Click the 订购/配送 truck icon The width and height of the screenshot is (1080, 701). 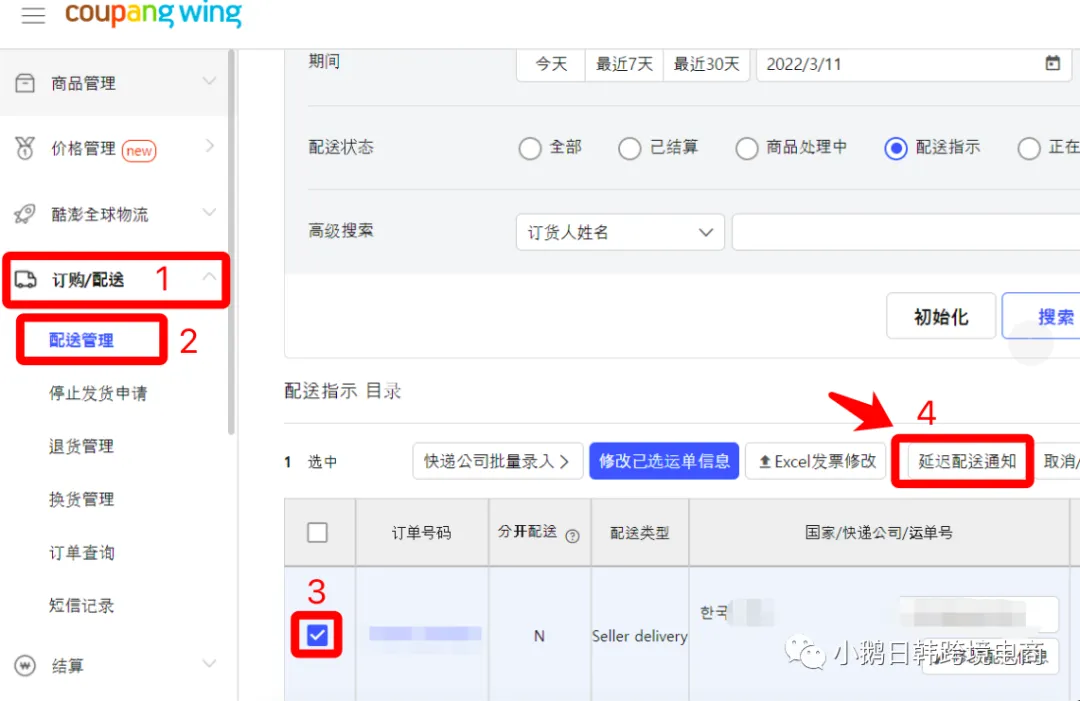tap(25, 280)
